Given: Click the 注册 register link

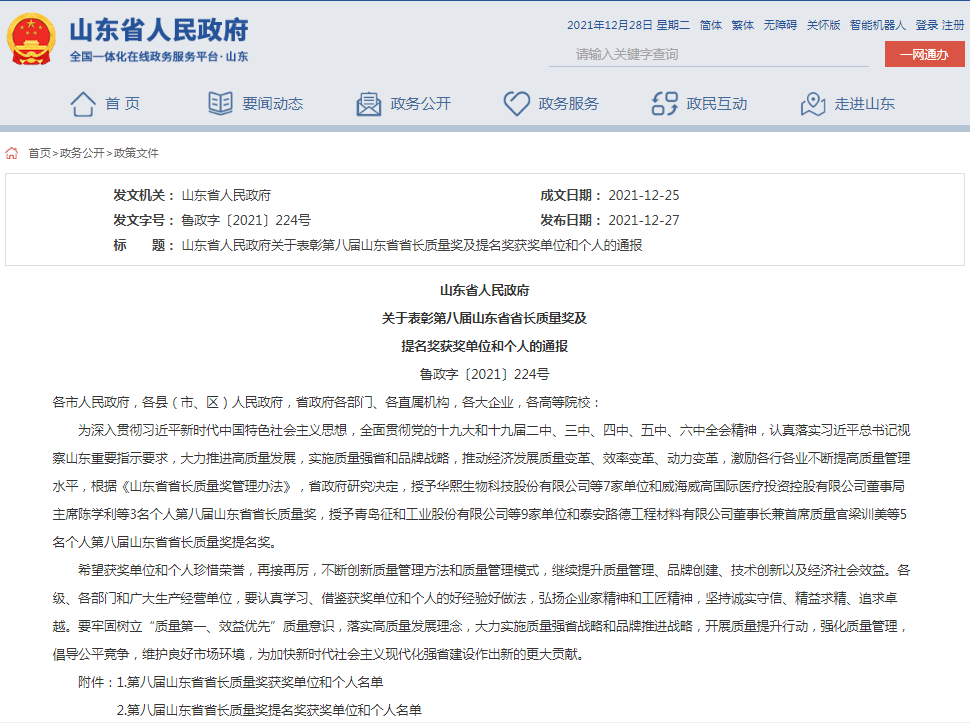Looking at the screenshot, I should click(953, 25).
